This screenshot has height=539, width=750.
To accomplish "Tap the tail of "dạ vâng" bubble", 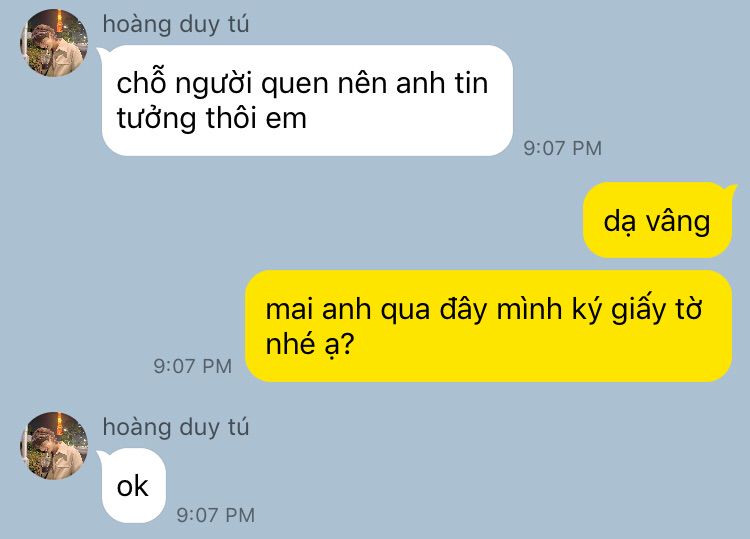I will point(731,190).
